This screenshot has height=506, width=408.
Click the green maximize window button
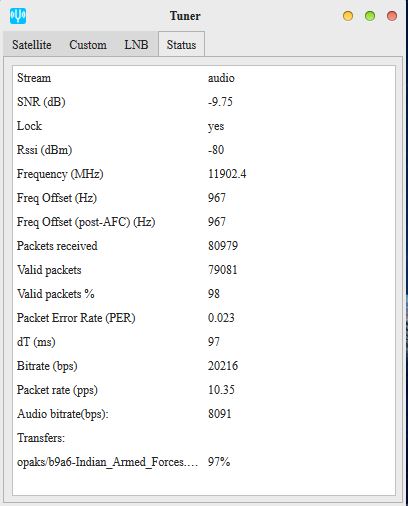[x=370, y=16]
